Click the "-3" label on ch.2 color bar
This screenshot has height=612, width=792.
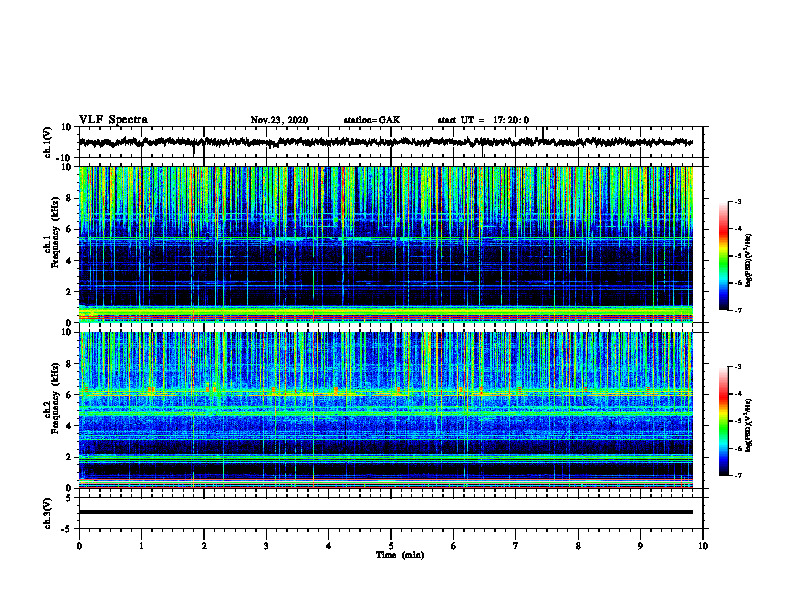738,367
